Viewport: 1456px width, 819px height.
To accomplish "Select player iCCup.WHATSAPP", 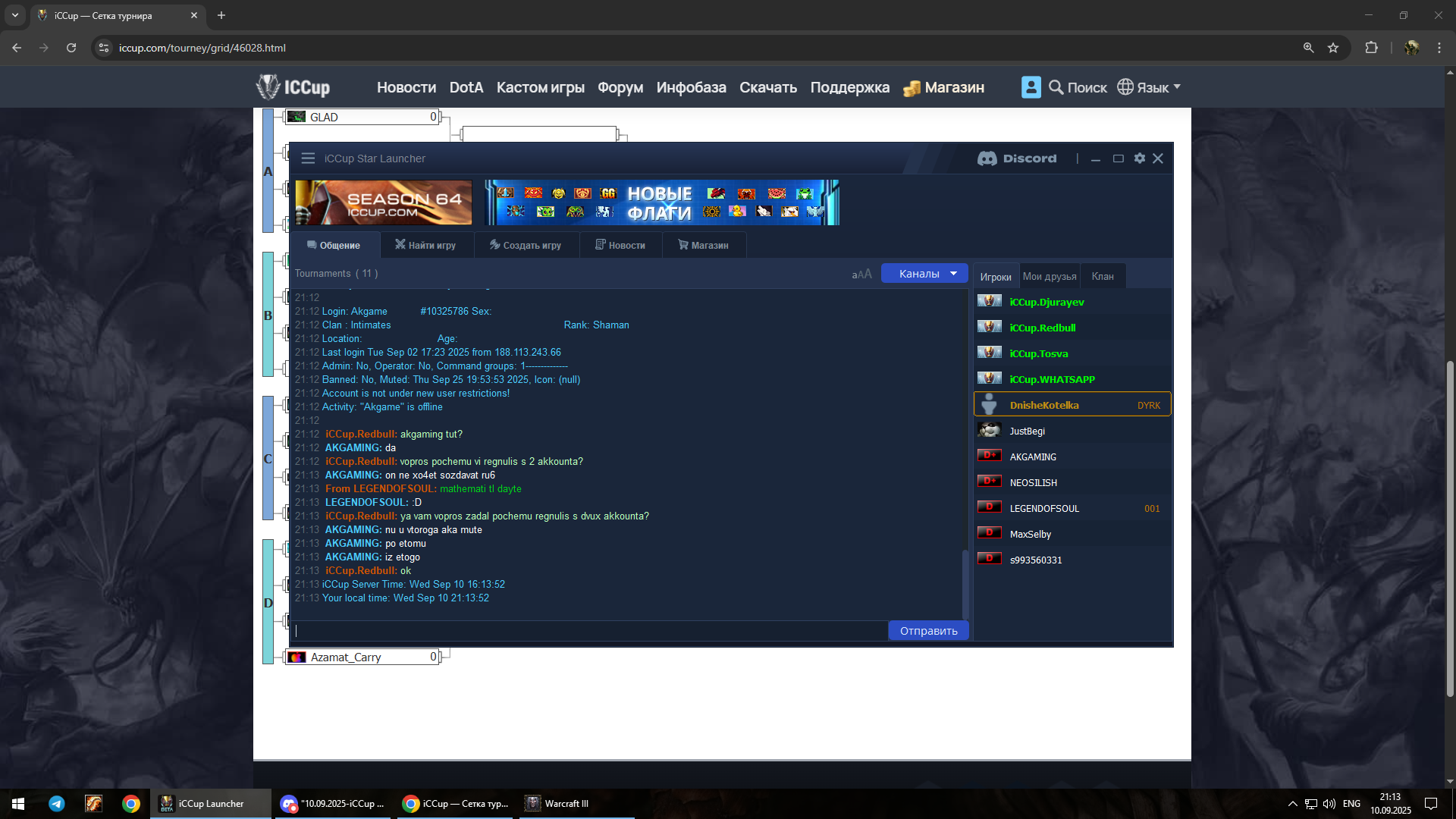I will (1072, 379).
